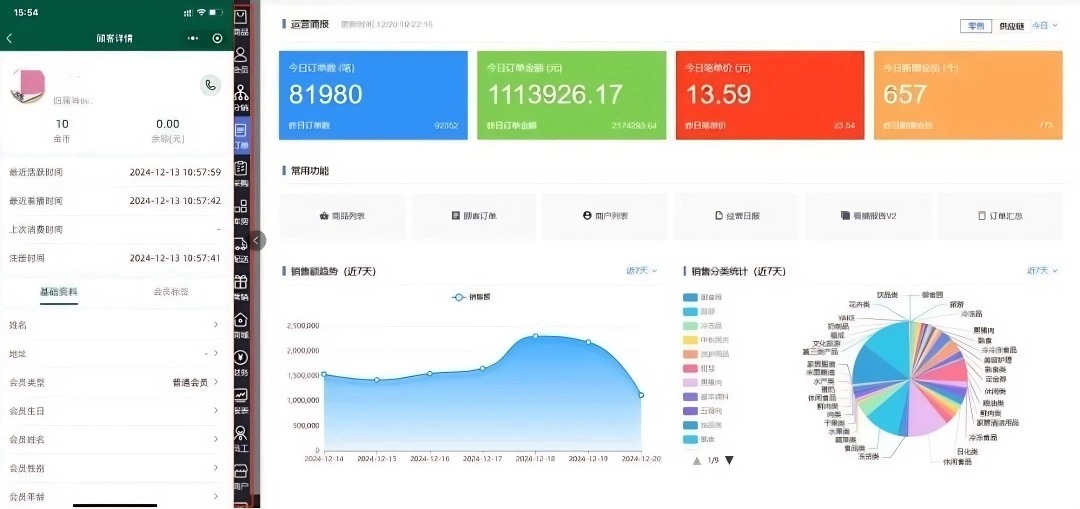The height and width of the screenshot is (509, 1080).
Task: Switch to the 供应链 toggle option
Action: [1010, 26]
